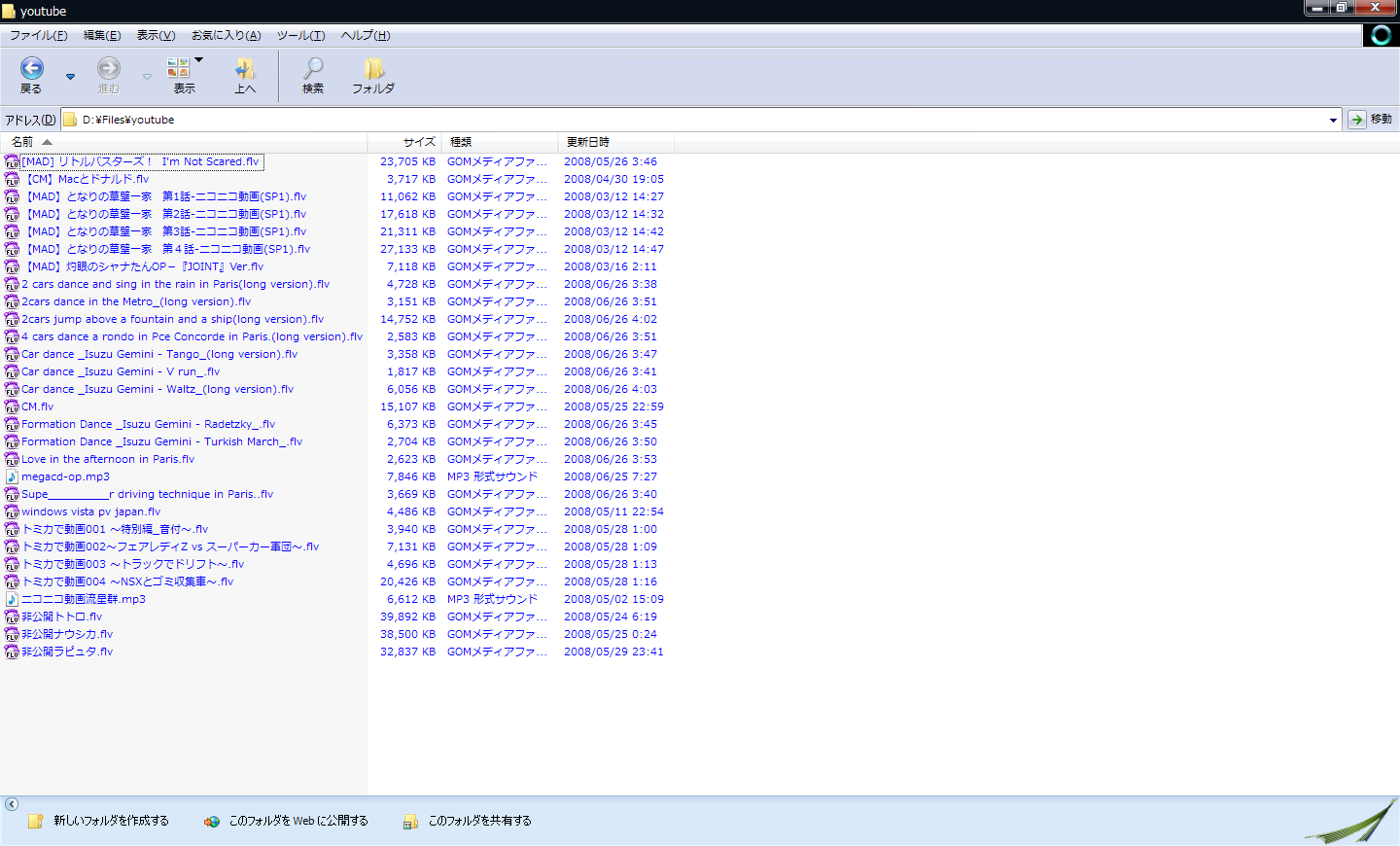Sort files by the 更新日時 column header
Image resolution: width=1400 pixels, height=846 pixels.
(616, 142)
